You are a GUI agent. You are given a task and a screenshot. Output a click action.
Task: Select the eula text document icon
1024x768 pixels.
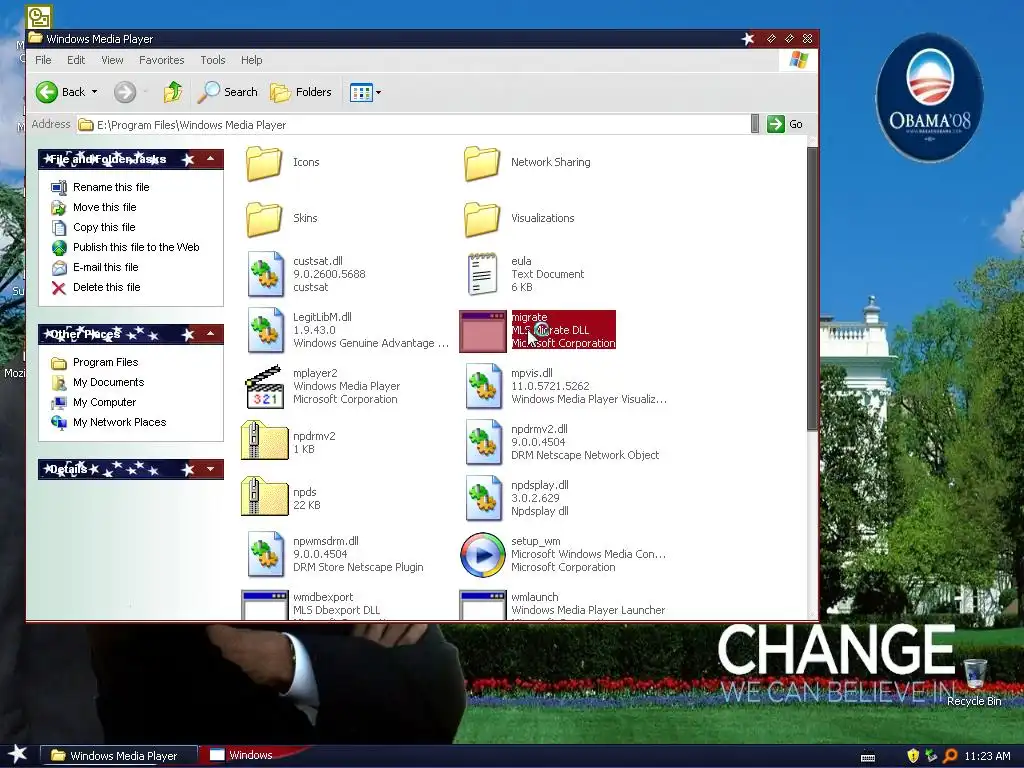pos(483,274)
